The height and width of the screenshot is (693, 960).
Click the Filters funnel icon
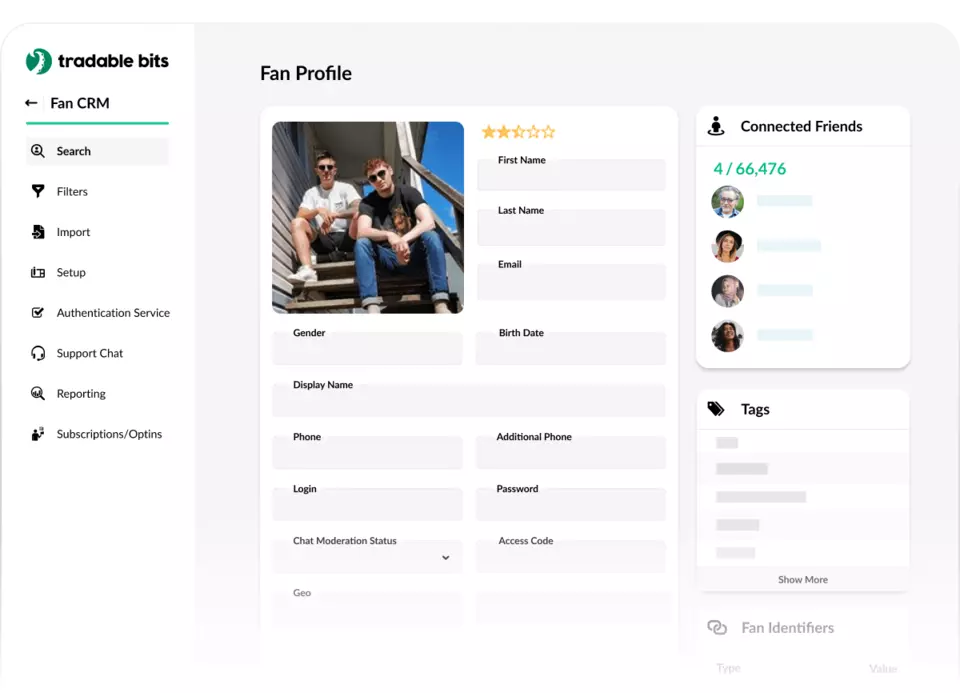(38, 191)
